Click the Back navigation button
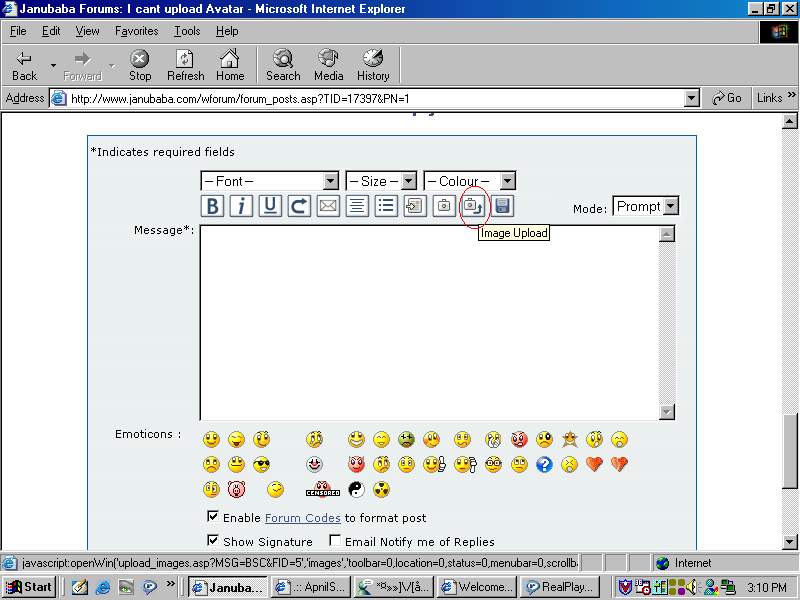Viewport: 800px width, 600px height. click(24, 66)
